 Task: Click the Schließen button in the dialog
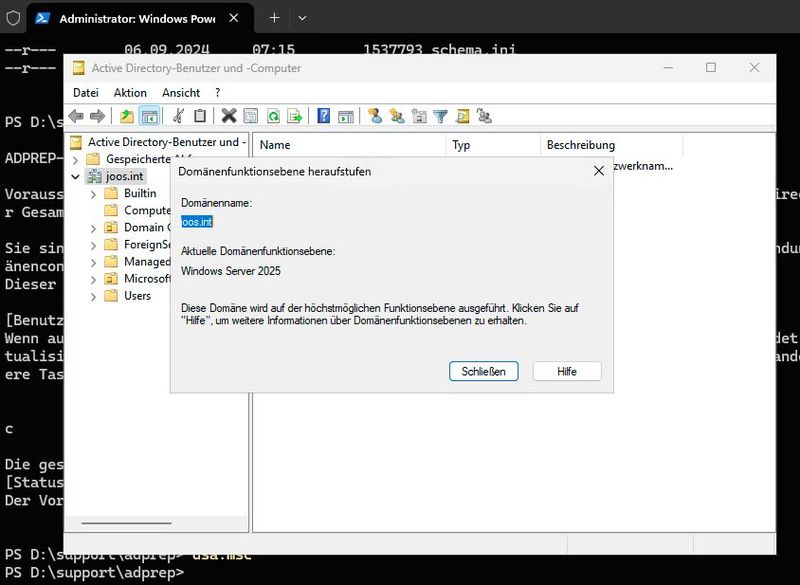point(483,371)
